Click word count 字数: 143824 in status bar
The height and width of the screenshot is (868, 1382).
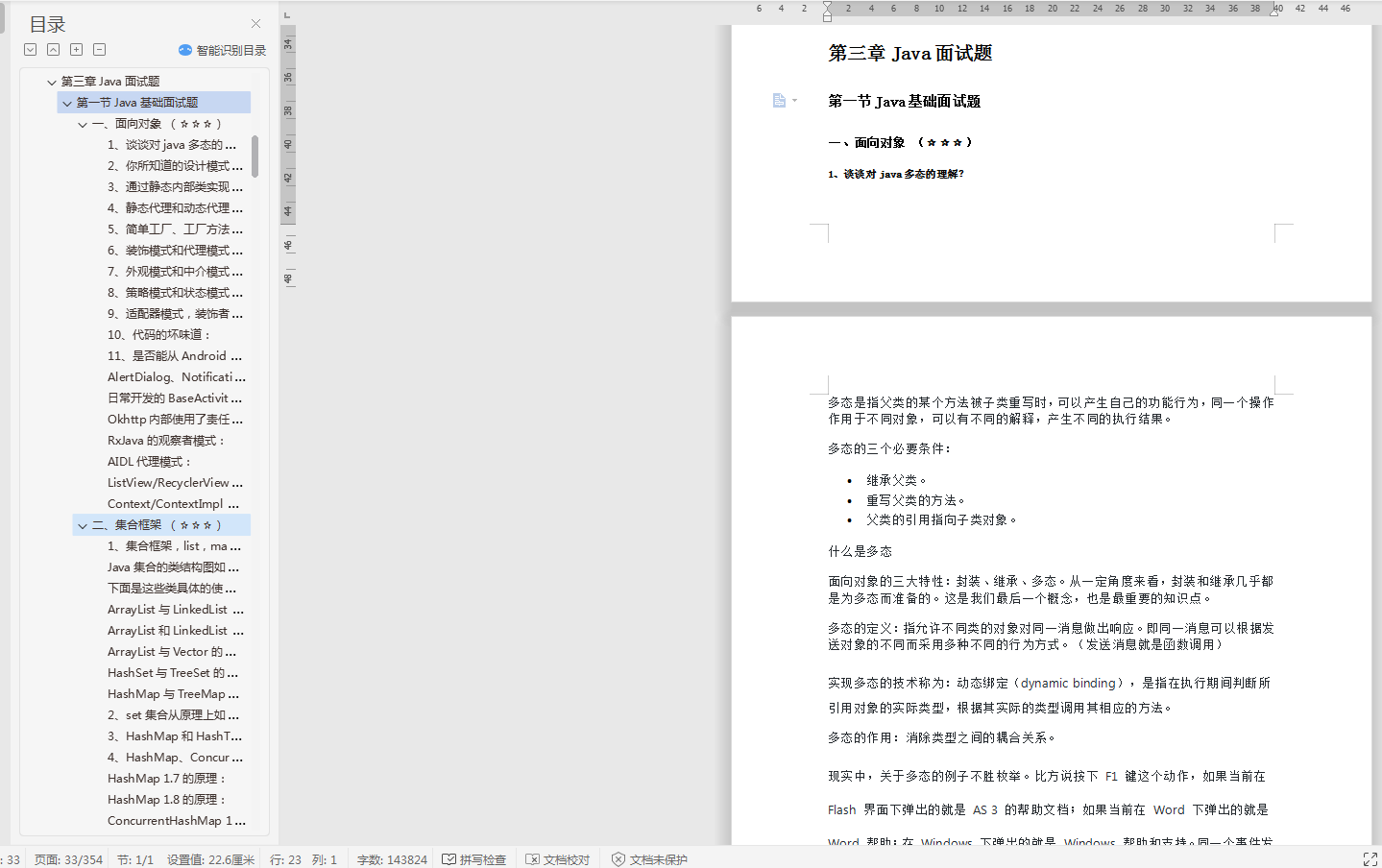[392, 859]
